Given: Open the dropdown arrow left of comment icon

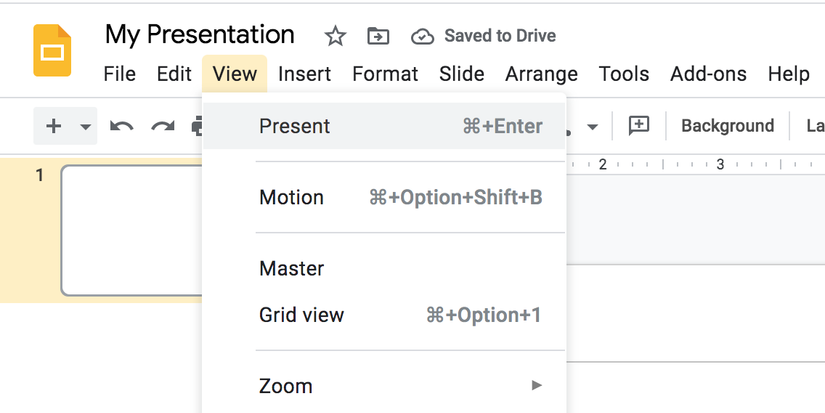Looking at the screenshot, I should pos(592,127).
